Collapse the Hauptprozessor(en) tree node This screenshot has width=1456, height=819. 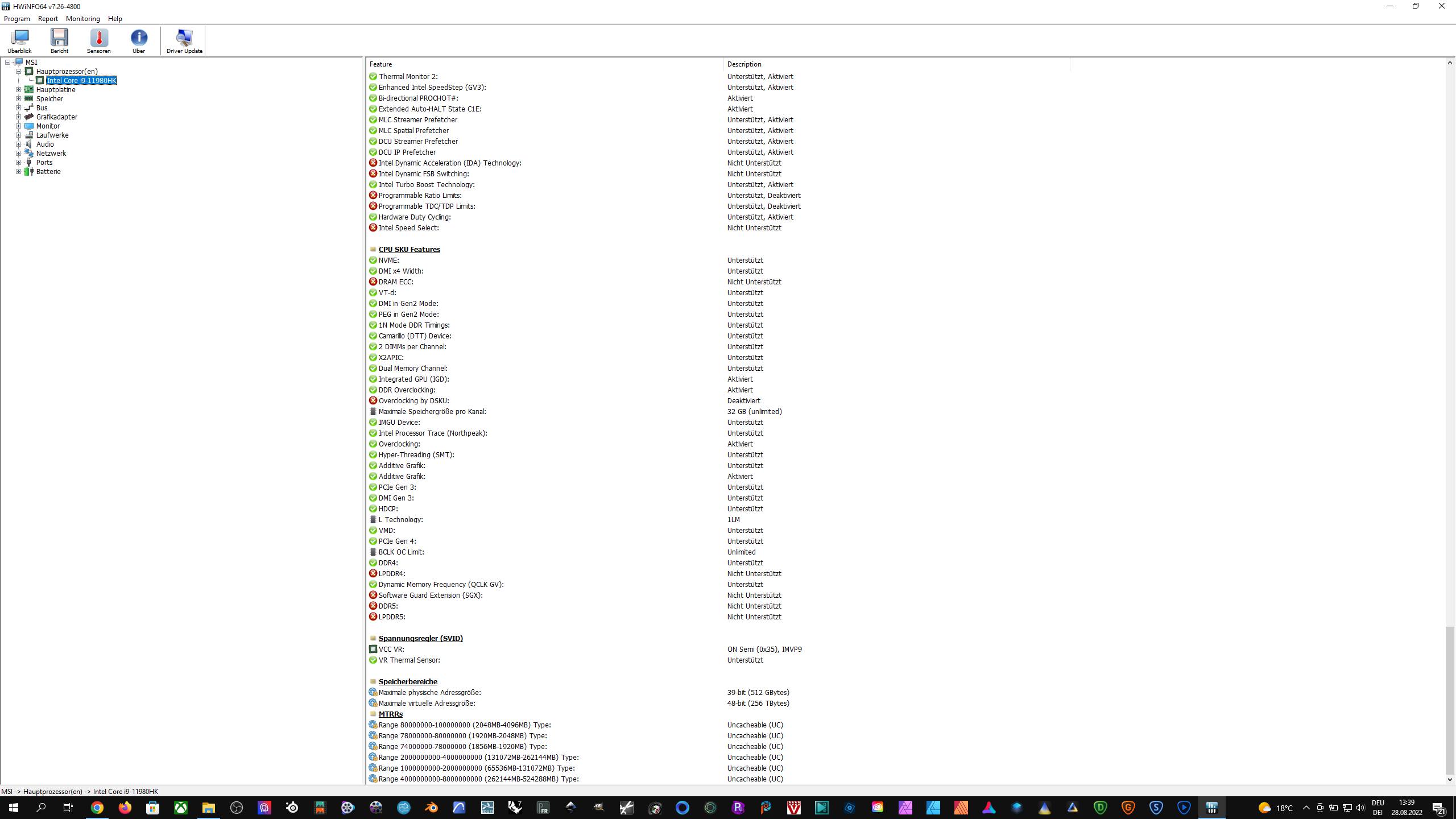click(x=18, y=71)
